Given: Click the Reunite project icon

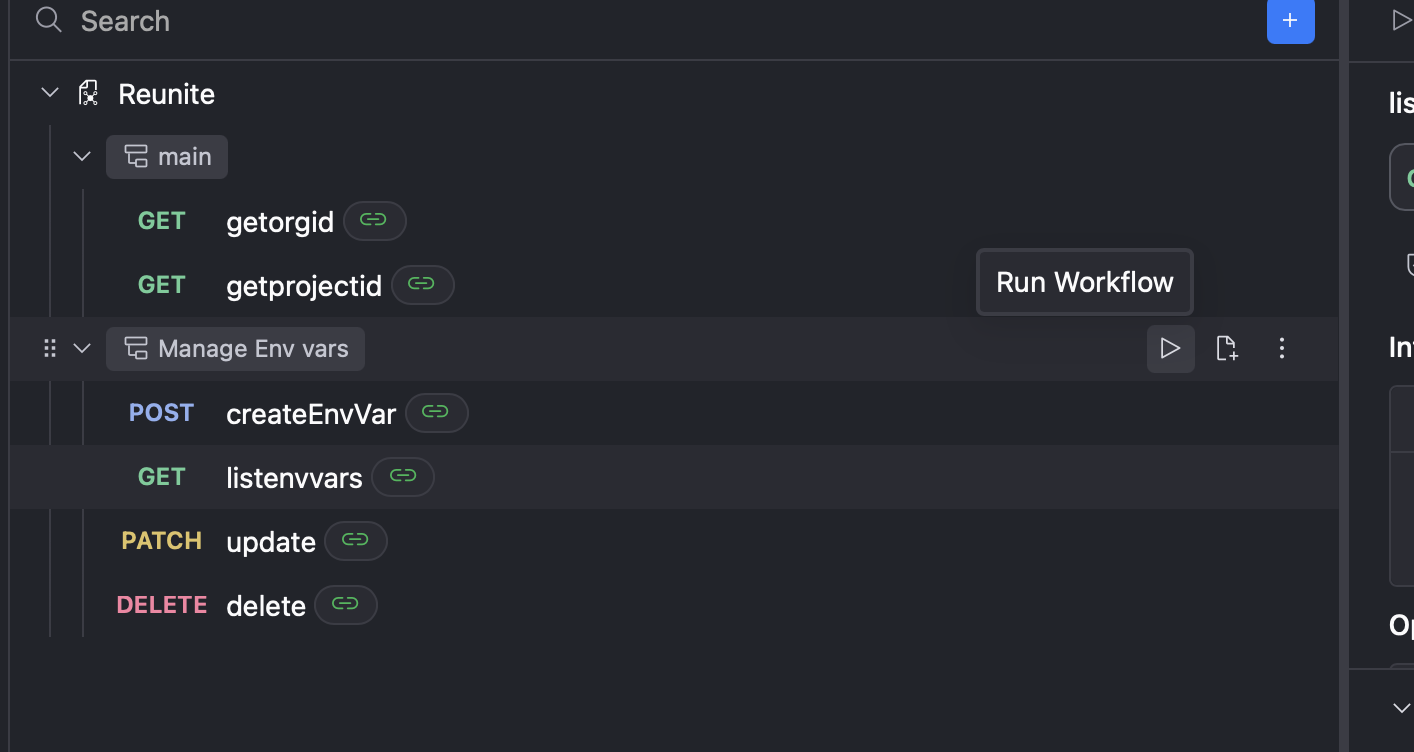Looking at the screenshot, I should click(x=90, y=94).
